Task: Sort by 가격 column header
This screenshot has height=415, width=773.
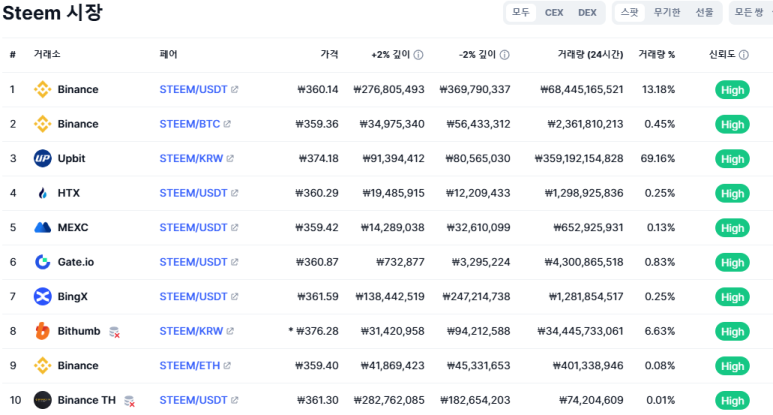Action: click(329, 54)
